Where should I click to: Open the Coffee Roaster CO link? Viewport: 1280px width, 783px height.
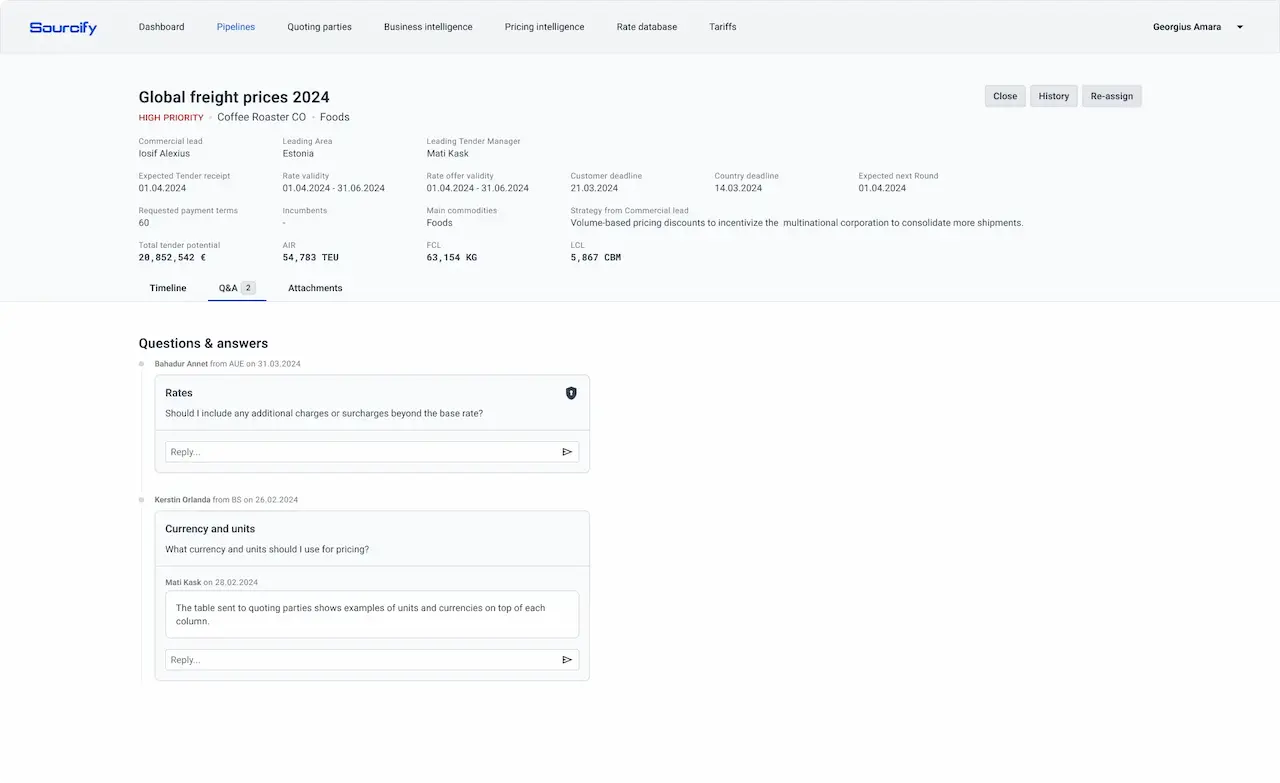coord(260,117)
